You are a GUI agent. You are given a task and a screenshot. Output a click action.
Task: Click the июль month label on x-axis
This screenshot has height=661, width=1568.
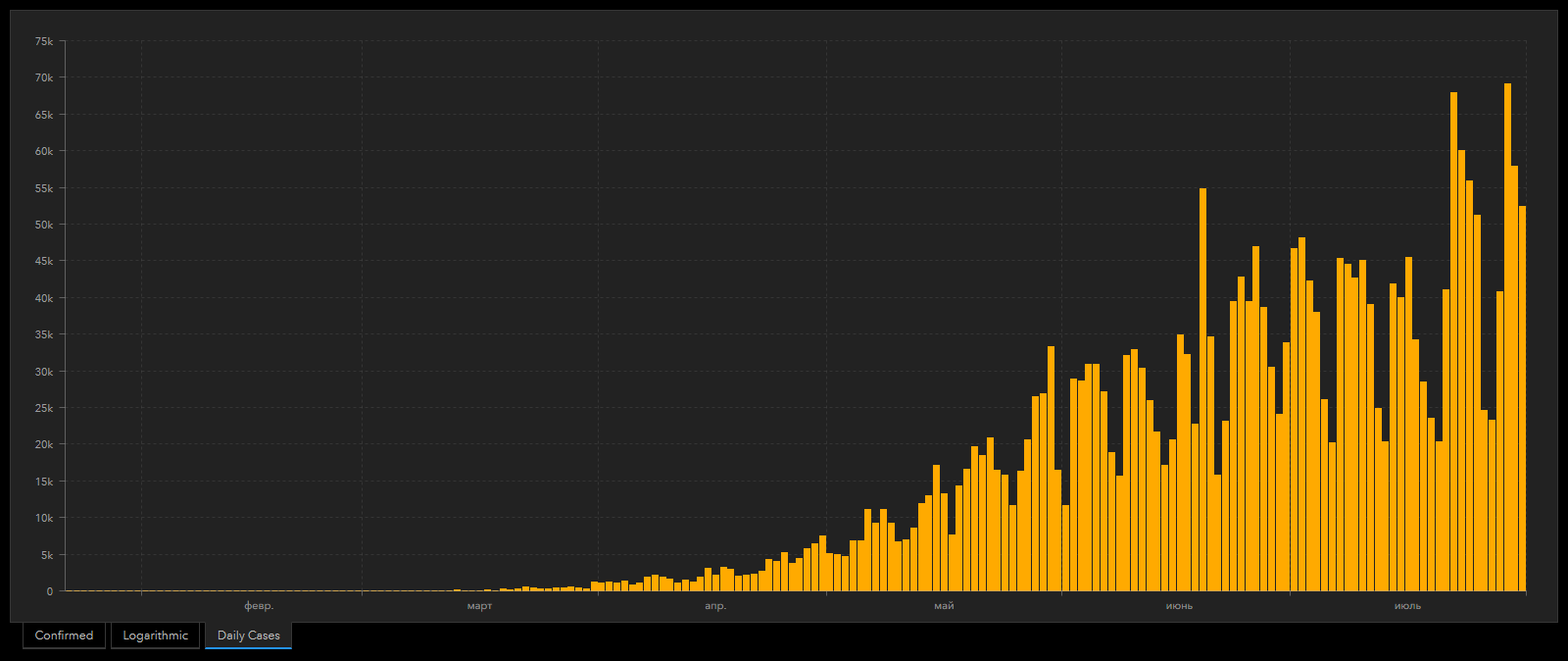(x=1407, y=606)
